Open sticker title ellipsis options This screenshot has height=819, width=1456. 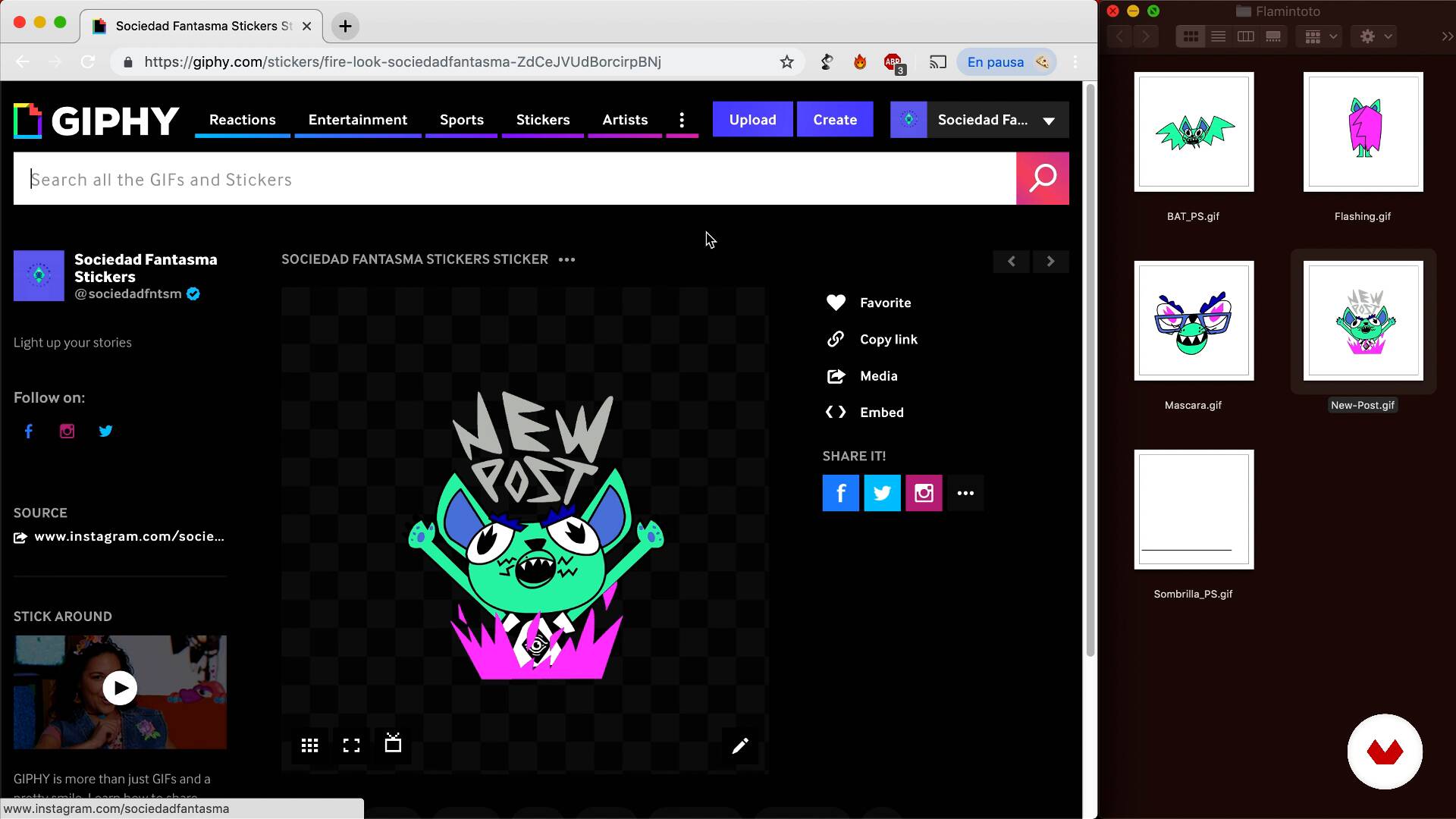click(567, 259)
